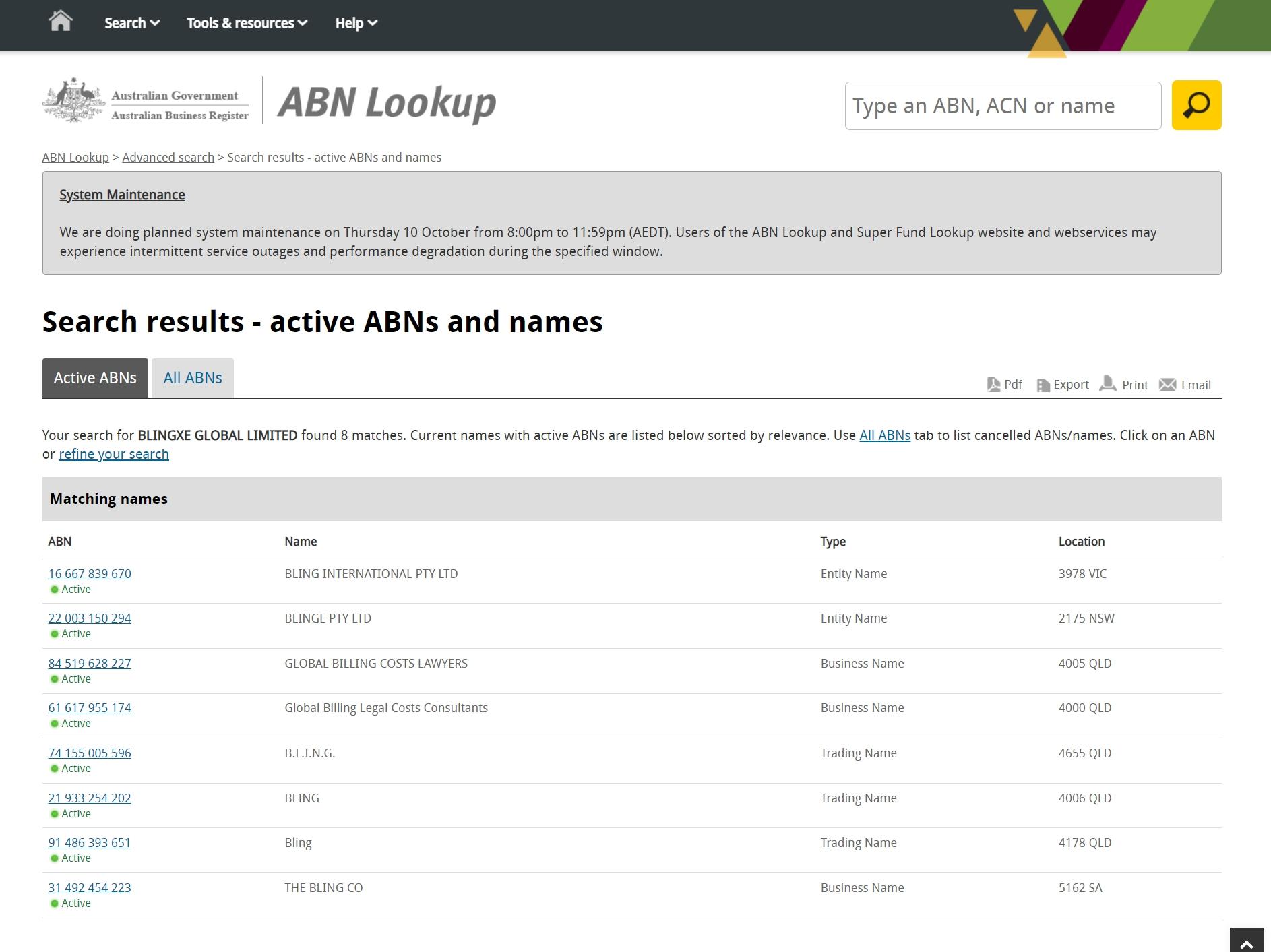
Task: Open ABN 31 492 454 223
Action: coord(90,888)
